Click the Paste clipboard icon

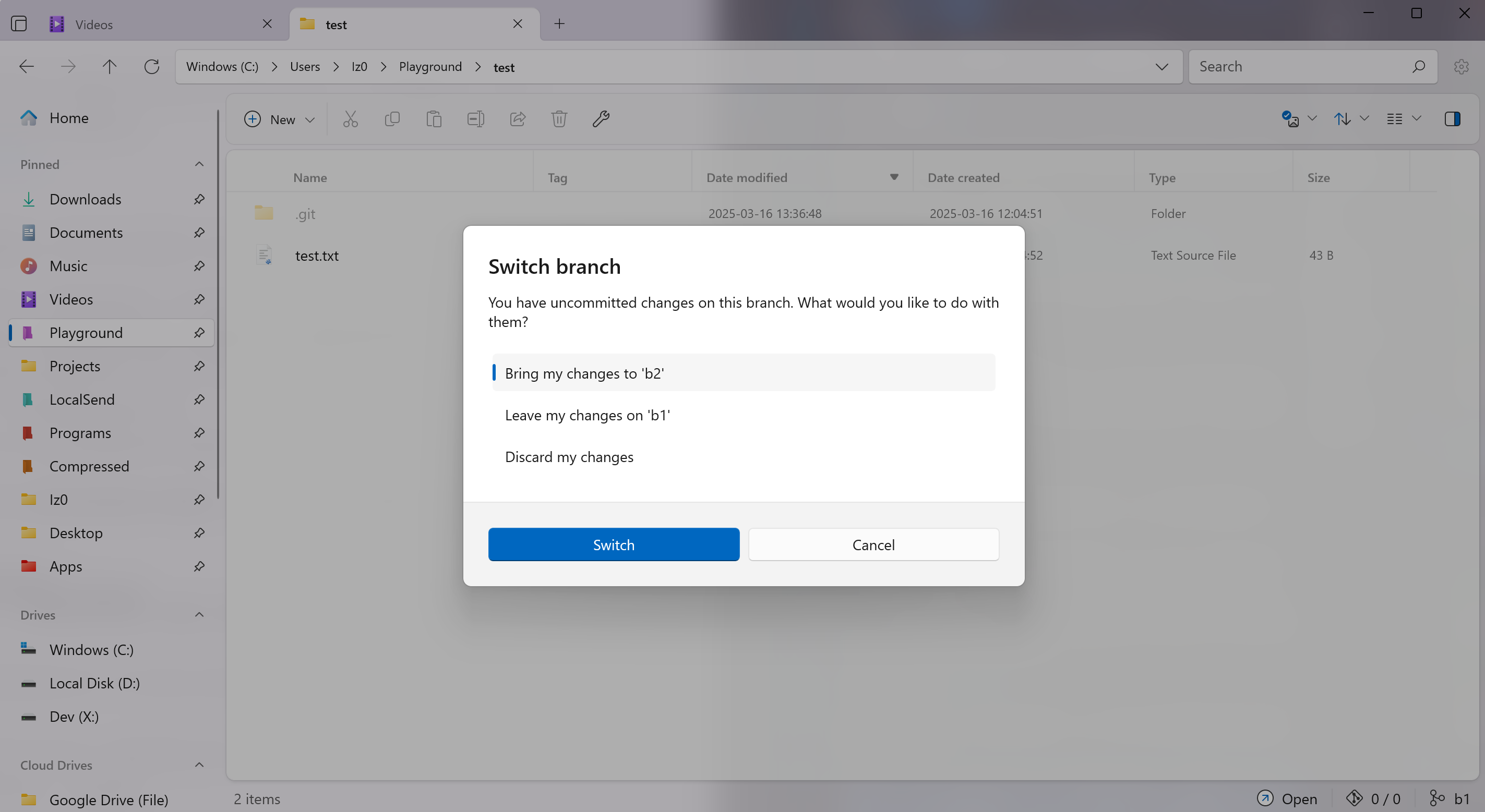pos(434,119)
